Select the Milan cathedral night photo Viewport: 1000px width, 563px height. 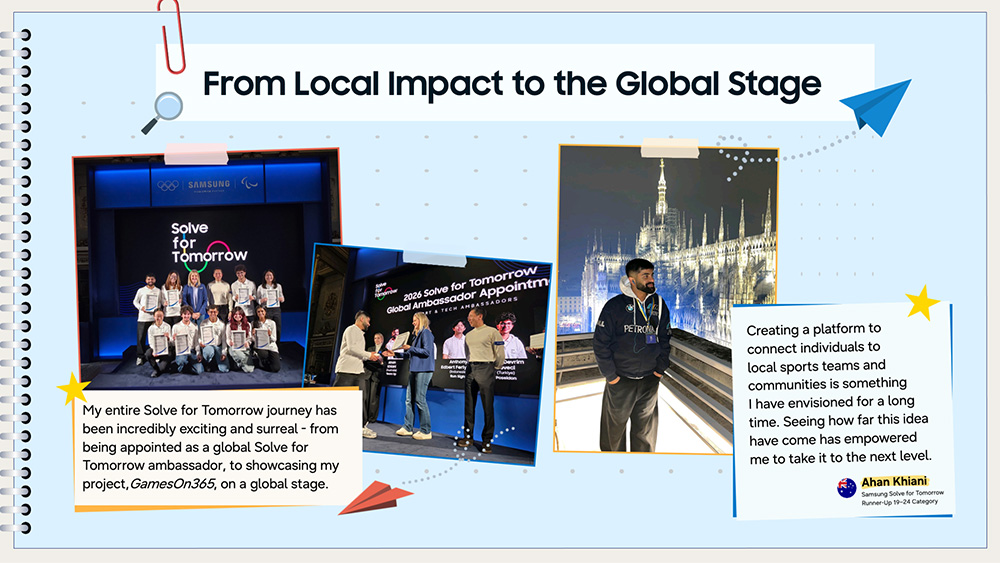click(667, 299)
